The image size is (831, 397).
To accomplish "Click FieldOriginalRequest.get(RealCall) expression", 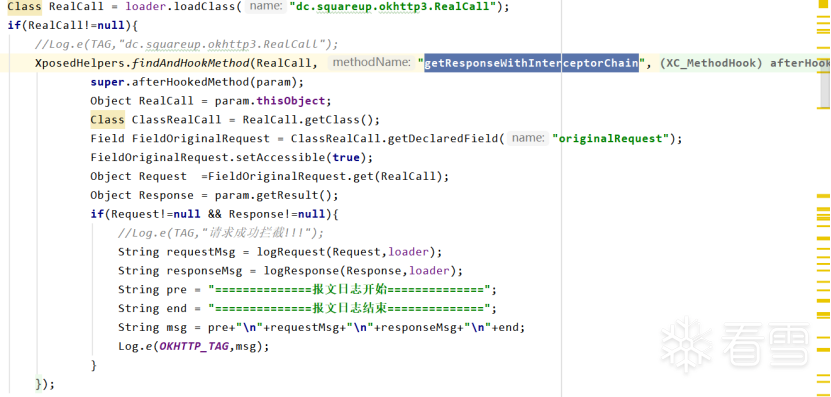I will 324,177.
